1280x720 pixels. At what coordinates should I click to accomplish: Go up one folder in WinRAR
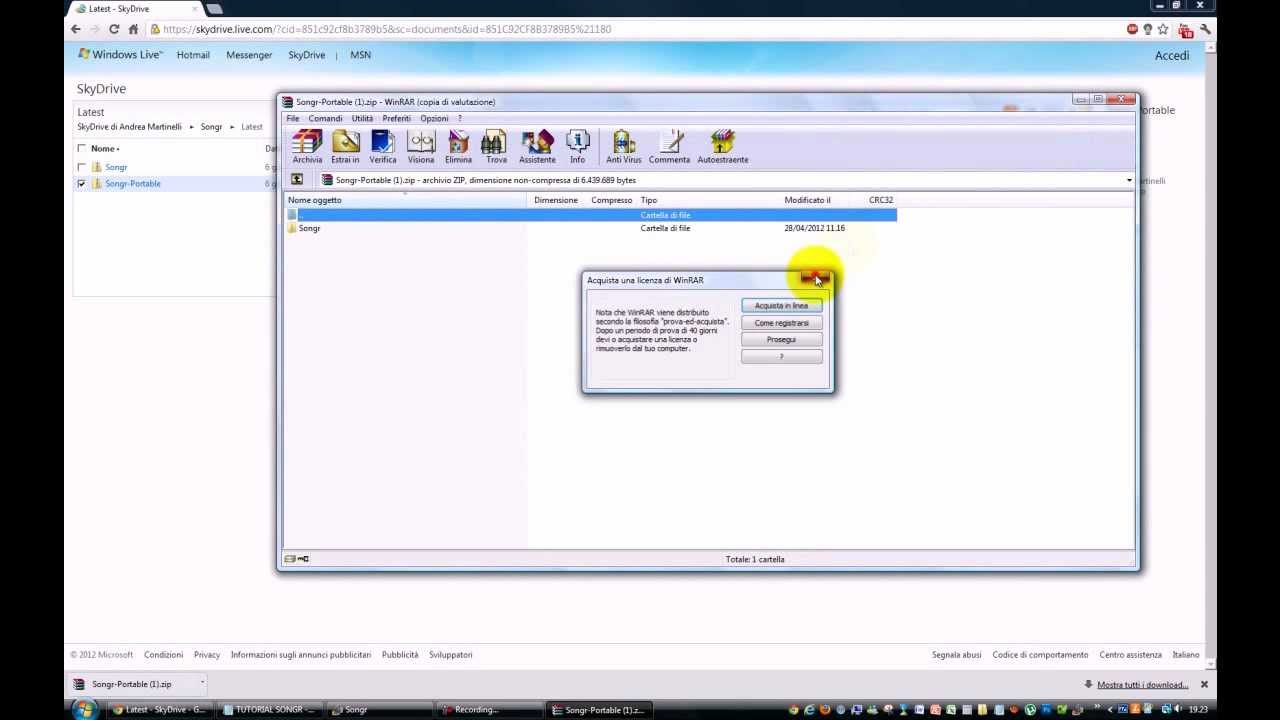pyautogui.click(x=297, y=180)
